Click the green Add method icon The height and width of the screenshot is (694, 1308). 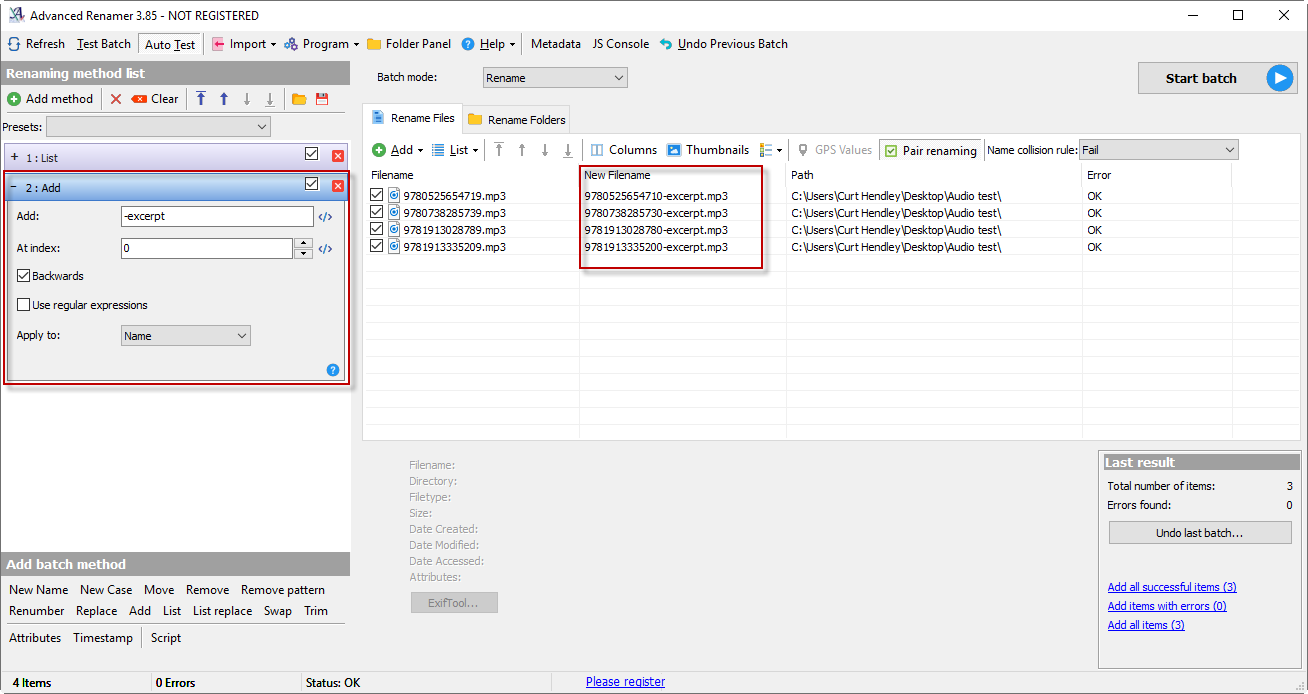pos(14,99)
